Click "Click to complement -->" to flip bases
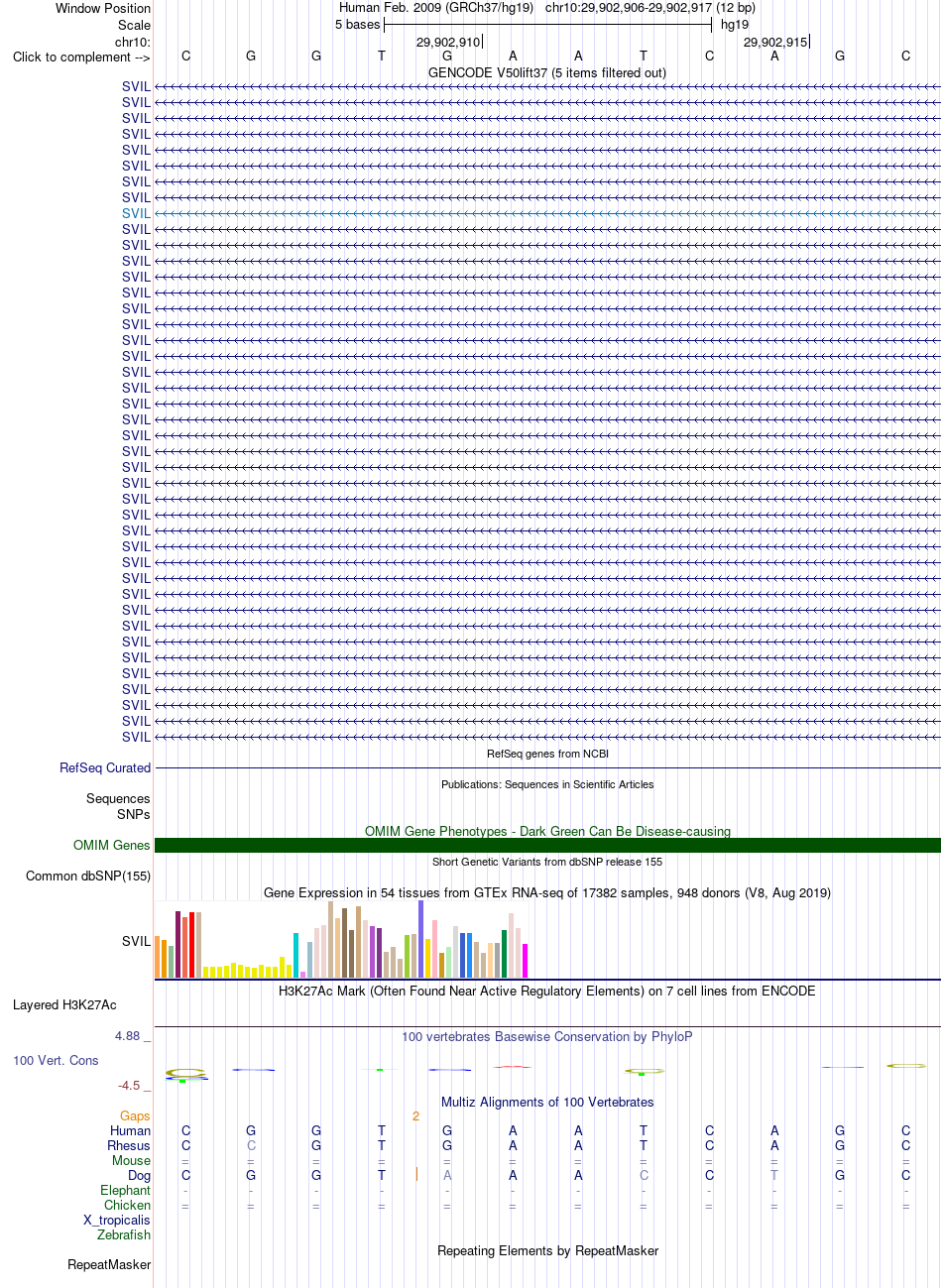942x1288 pixels. pos(81,57)
